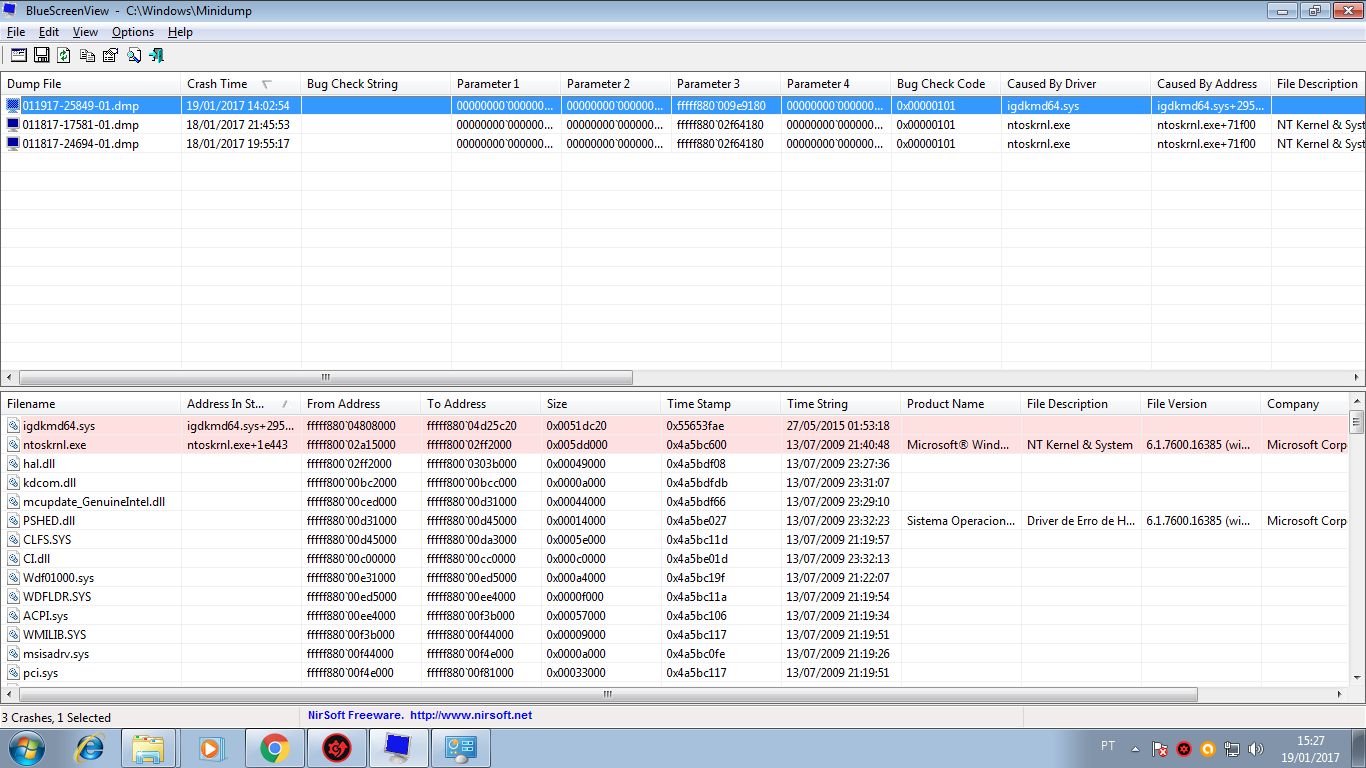The width and height of the screenshot is (1366, 768).
Task: Sort lower pane by File Version column
Action: click(1201, 404)
